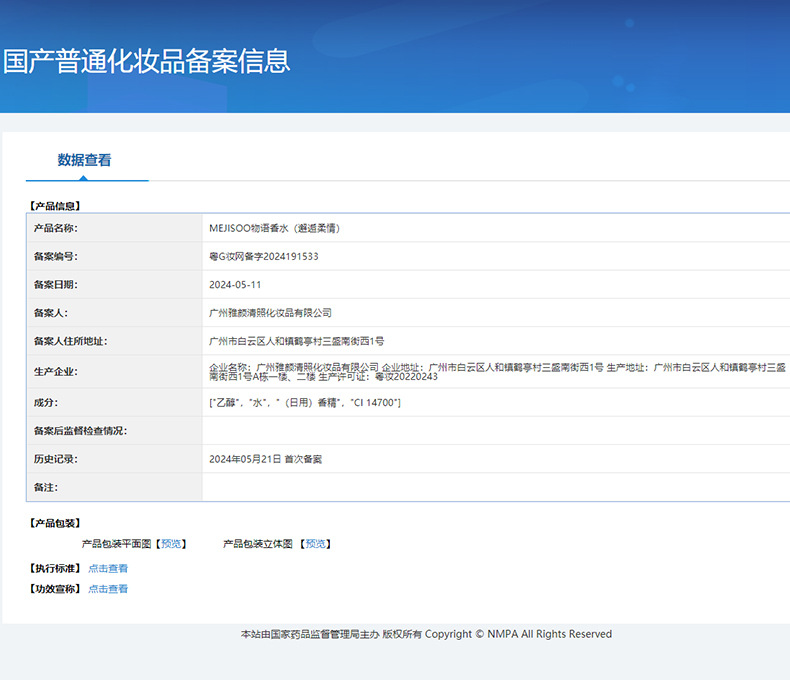Select the product name MEJISOO物语香水 value
Screen dimensions: 790x680
275,228
